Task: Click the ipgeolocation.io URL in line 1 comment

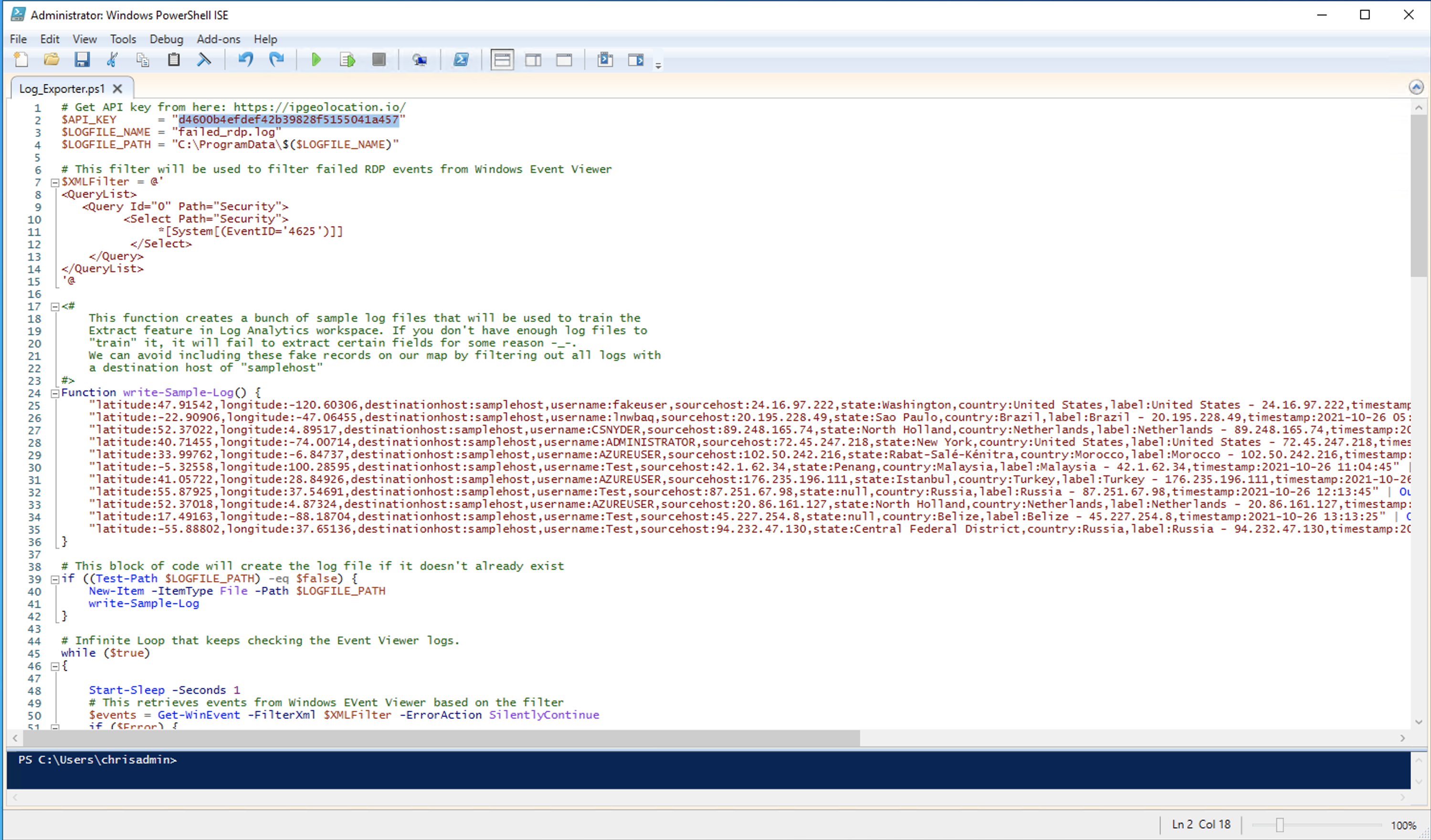Action: (320, 107)
